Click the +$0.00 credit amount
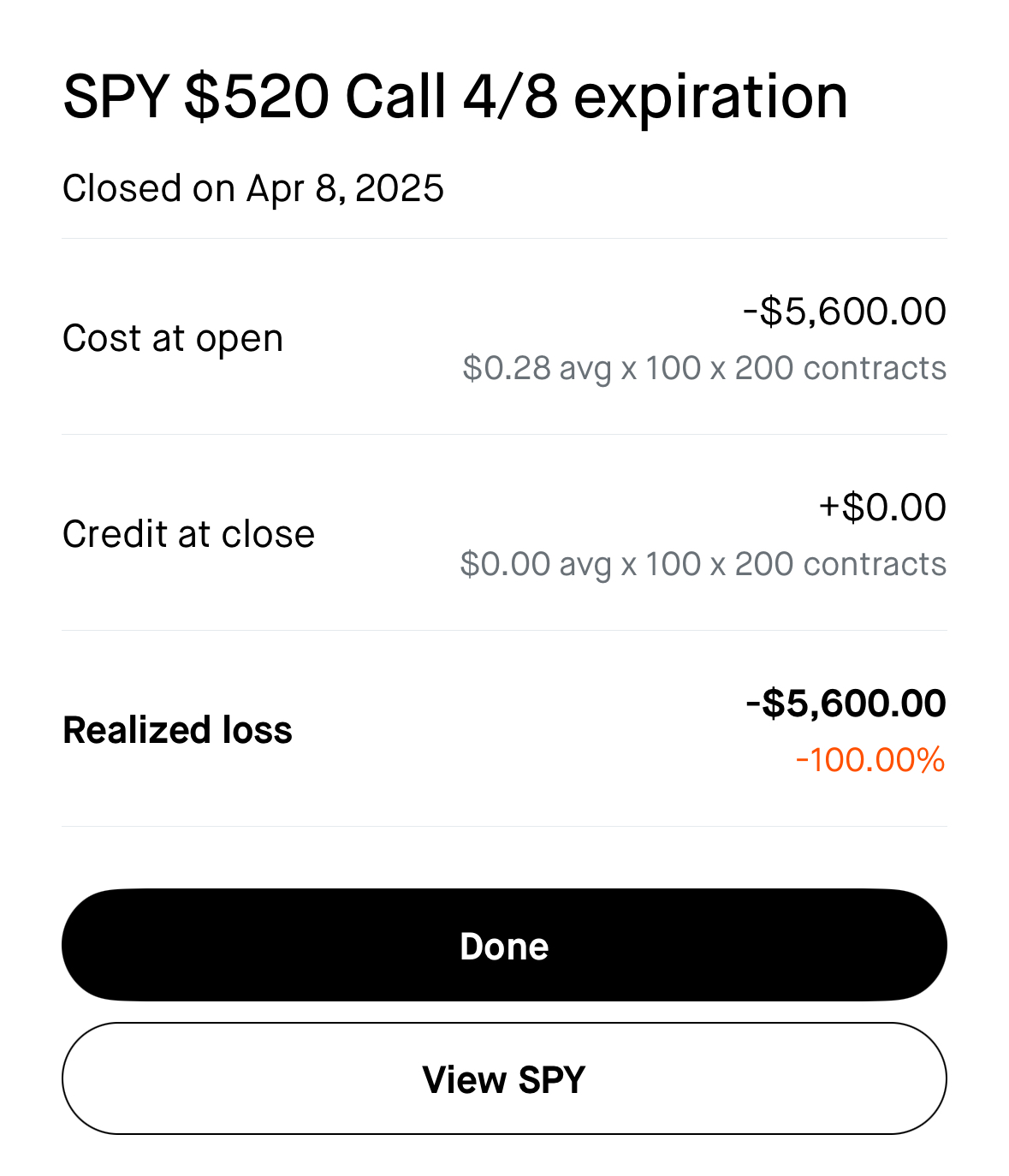The image size is (1009, 1176). pyautogui.click(x=882, y=508)
